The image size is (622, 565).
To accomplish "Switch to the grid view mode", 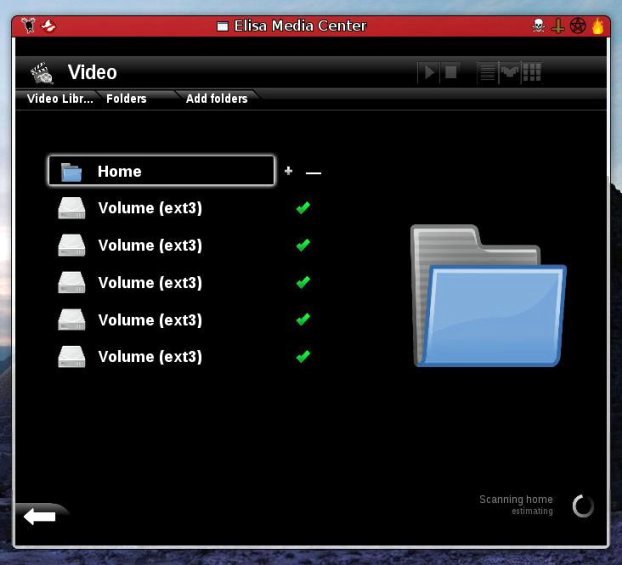I will [532, 73].
